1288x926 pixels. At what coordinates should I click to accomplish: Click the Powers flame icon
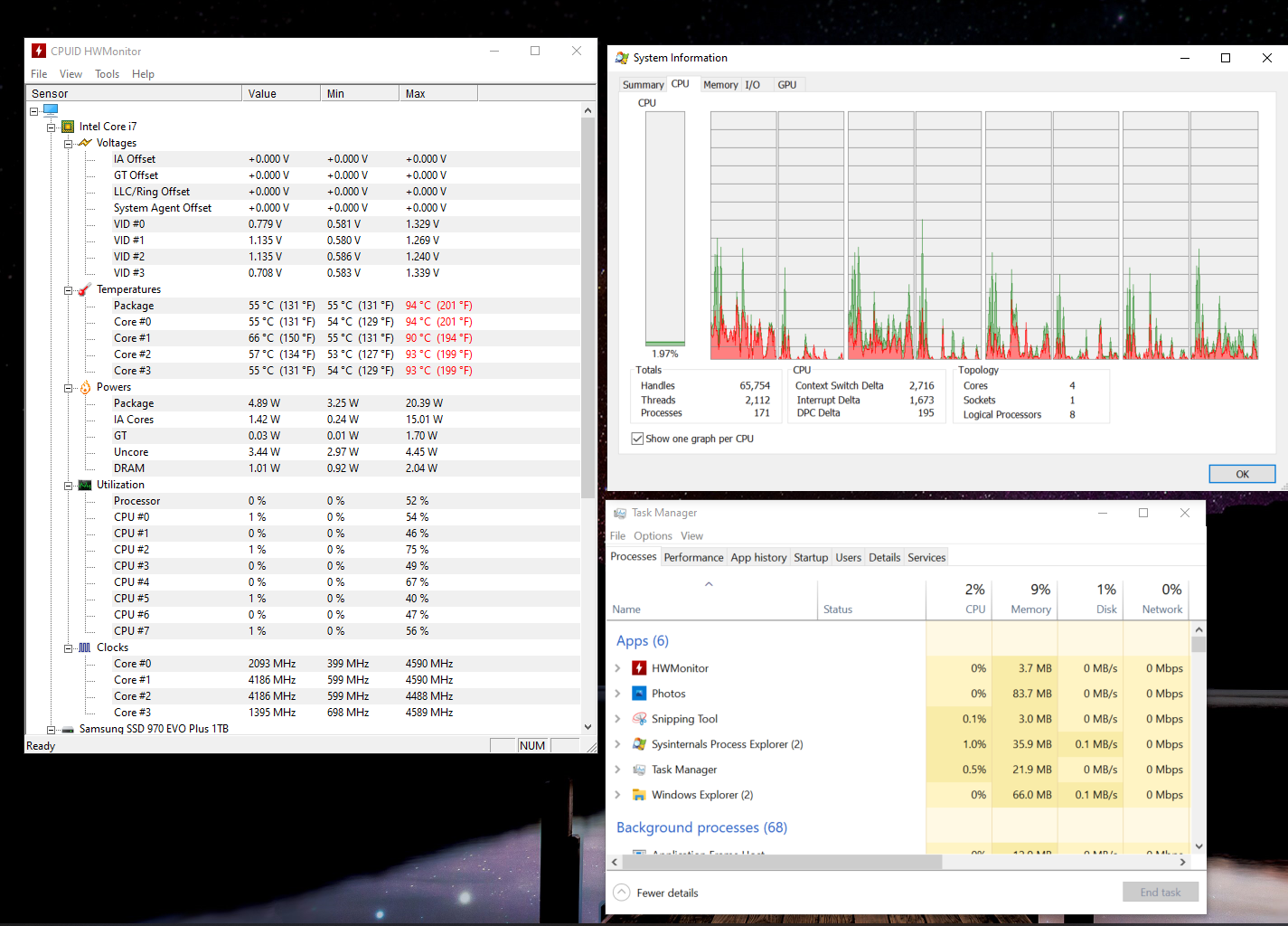coord(85,387)
